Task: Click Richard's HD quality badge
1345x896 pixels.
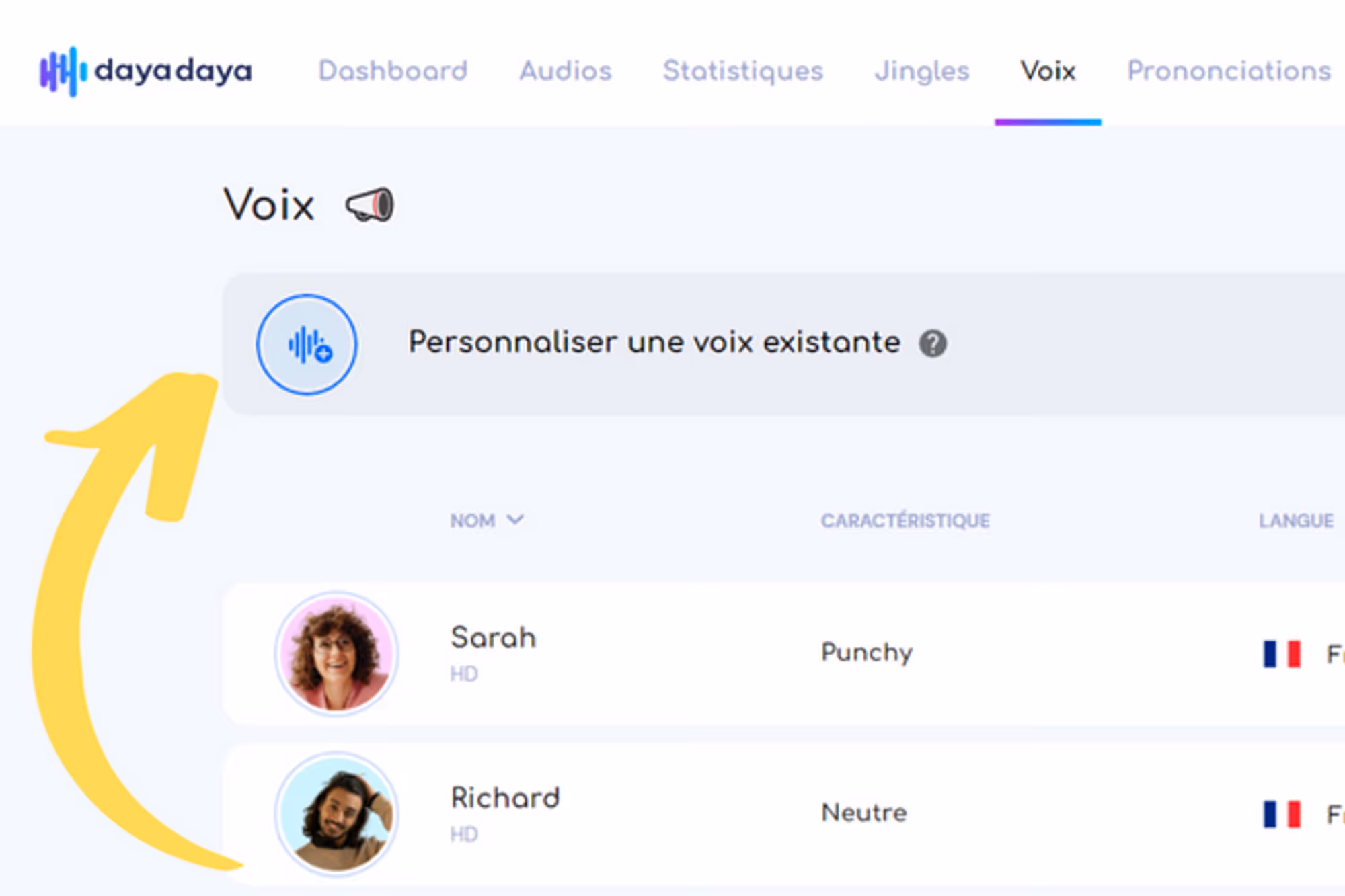Action: click(x=465, y=834)
